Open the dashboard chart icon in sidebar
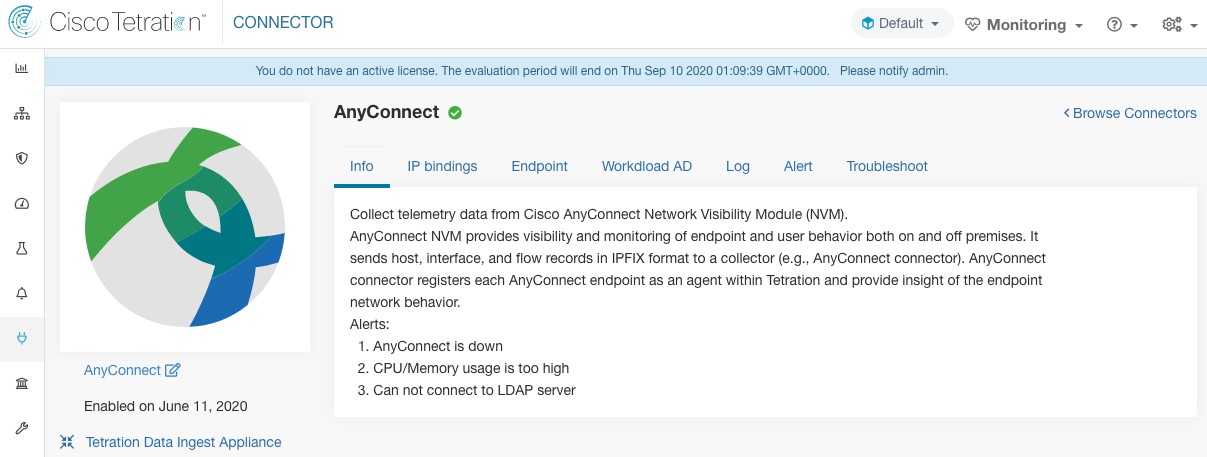The image size is (1207, 457). pos(22,69)
